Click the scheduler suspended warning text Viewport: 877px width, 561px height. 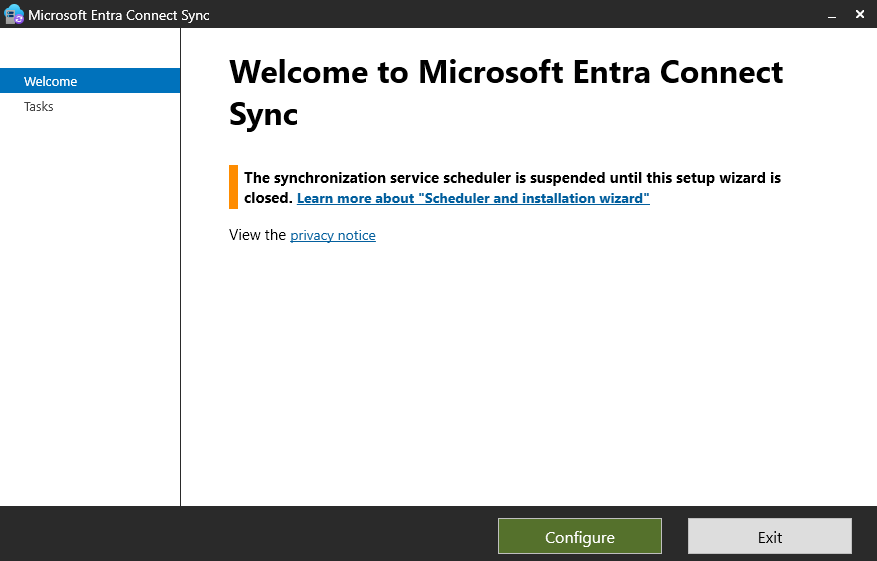[512, 187]
